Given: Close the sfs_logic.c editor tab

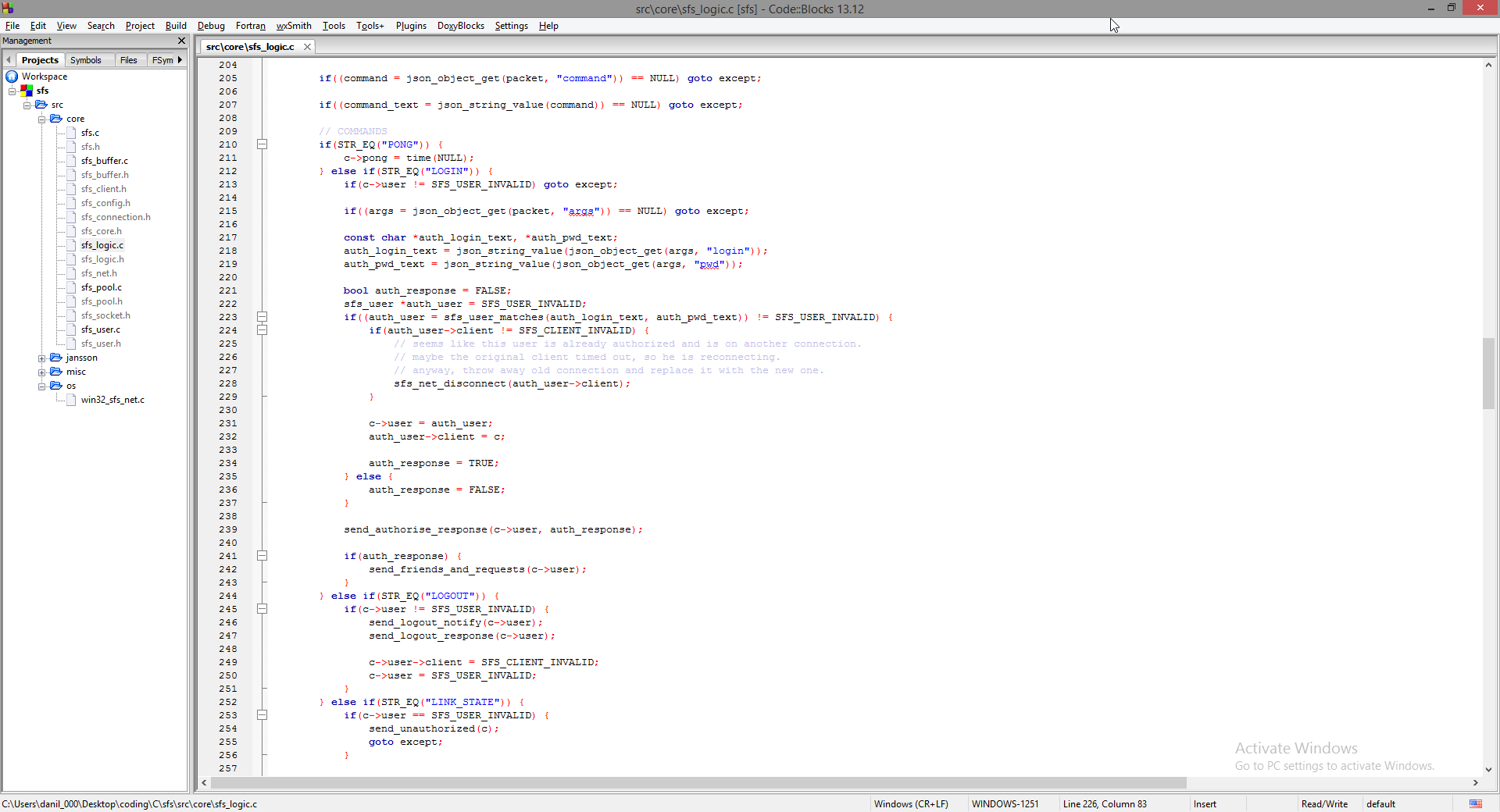Looking at the screenshot, I should coord(308,47).
